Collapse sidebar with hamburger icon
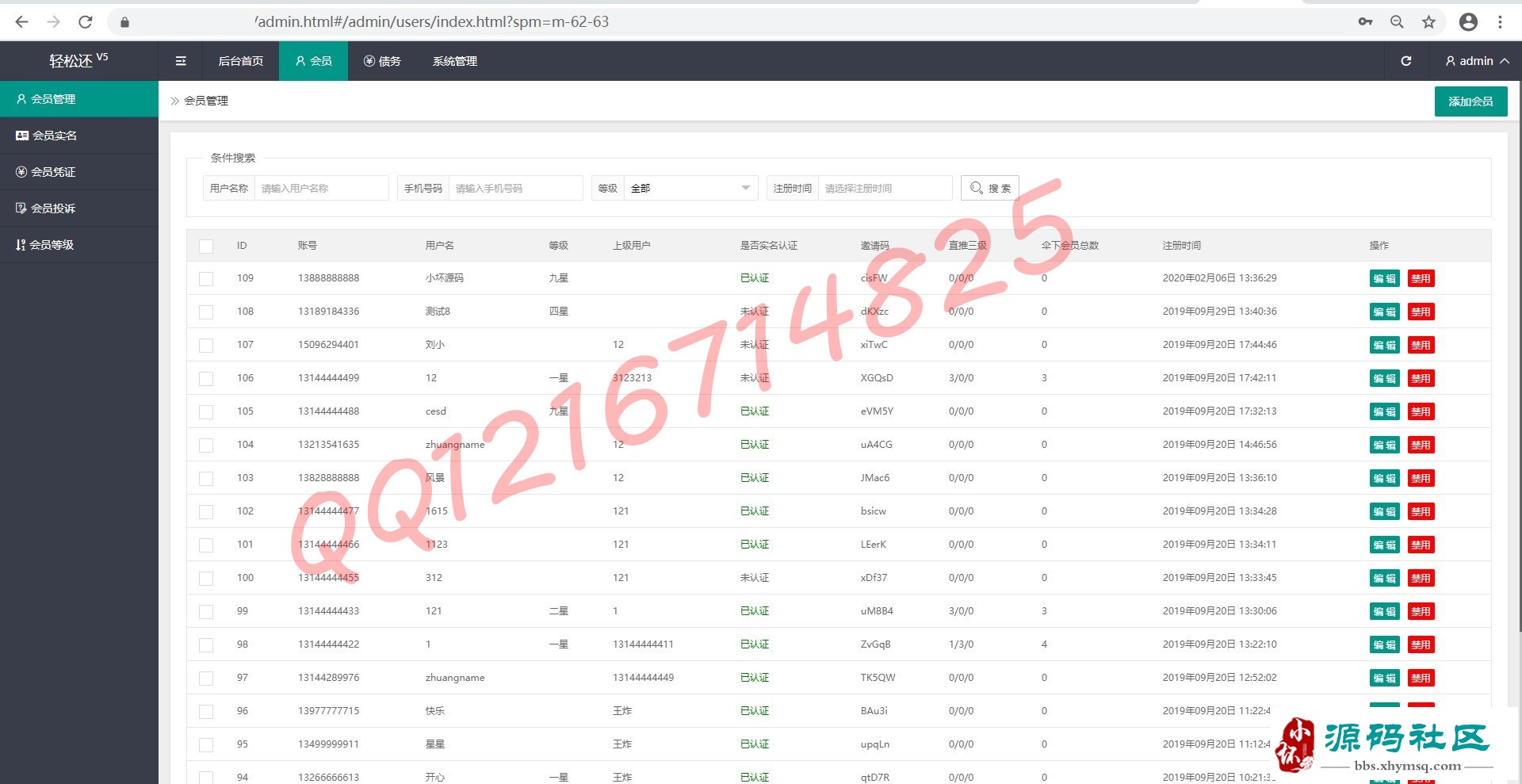Screen dimensions: 1522x784 (x=181, y=61)
